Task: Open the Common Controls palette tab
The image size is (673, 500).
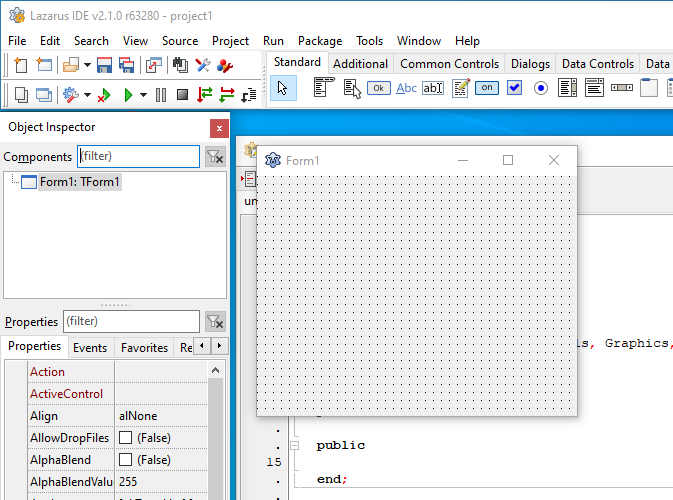Action: point(449,64)
